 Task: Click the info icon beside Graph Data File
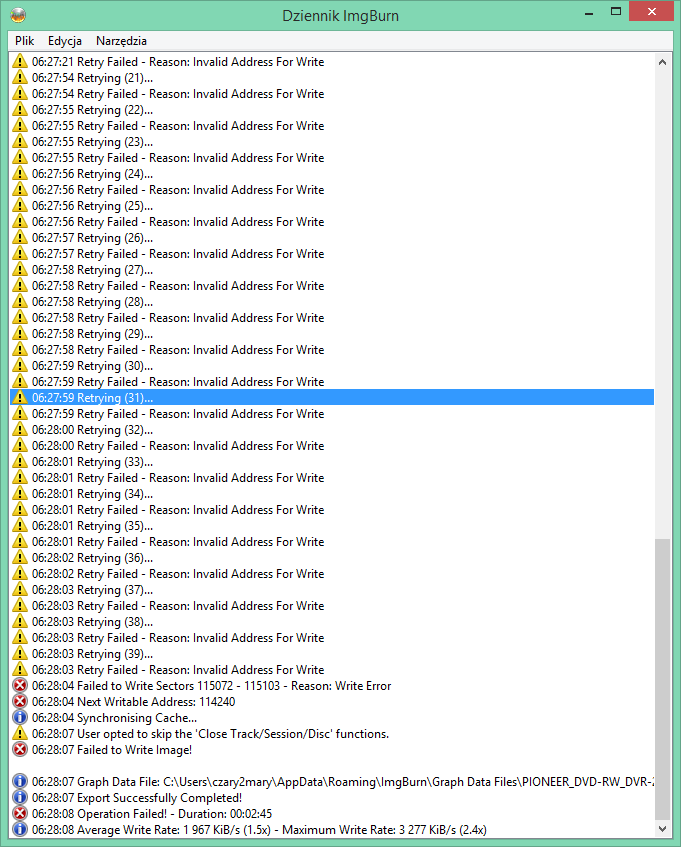19,782
